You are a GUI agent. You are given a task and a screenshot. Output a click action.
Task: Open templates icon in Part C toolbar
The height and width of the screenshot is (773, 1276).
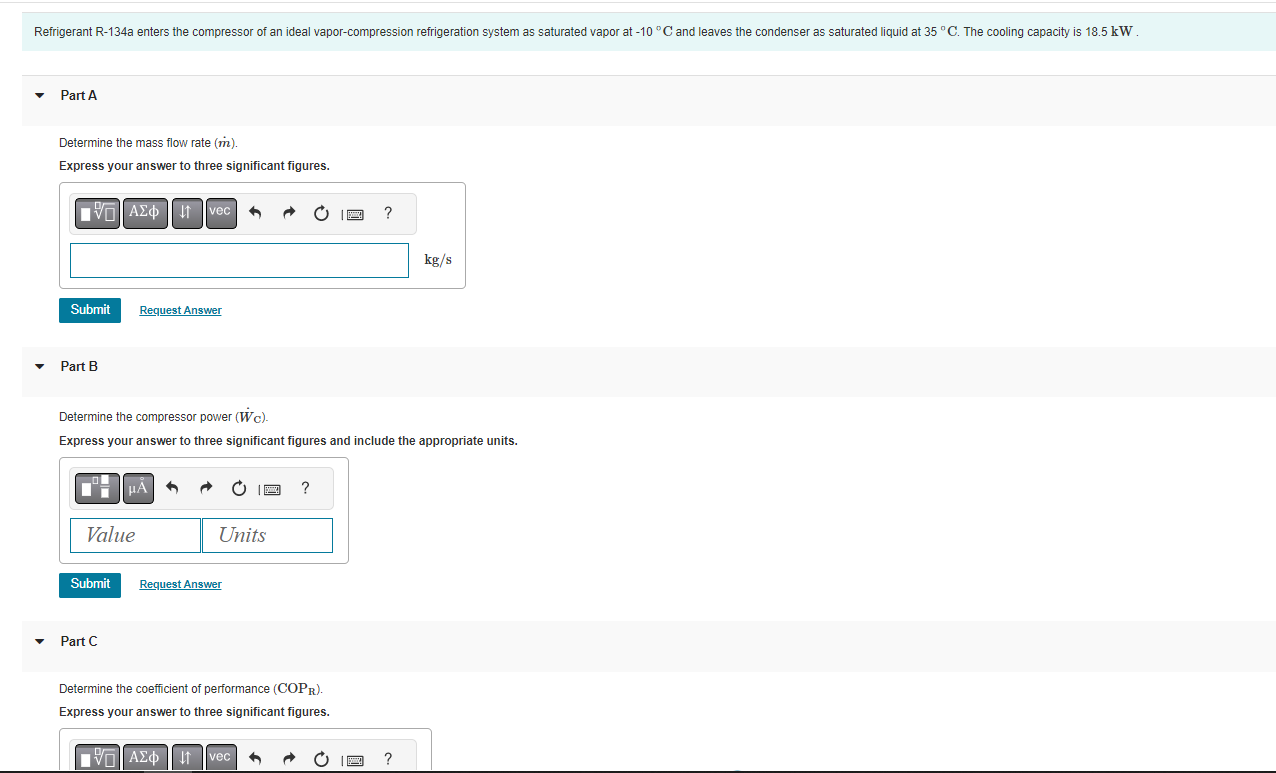coord(99,757)
